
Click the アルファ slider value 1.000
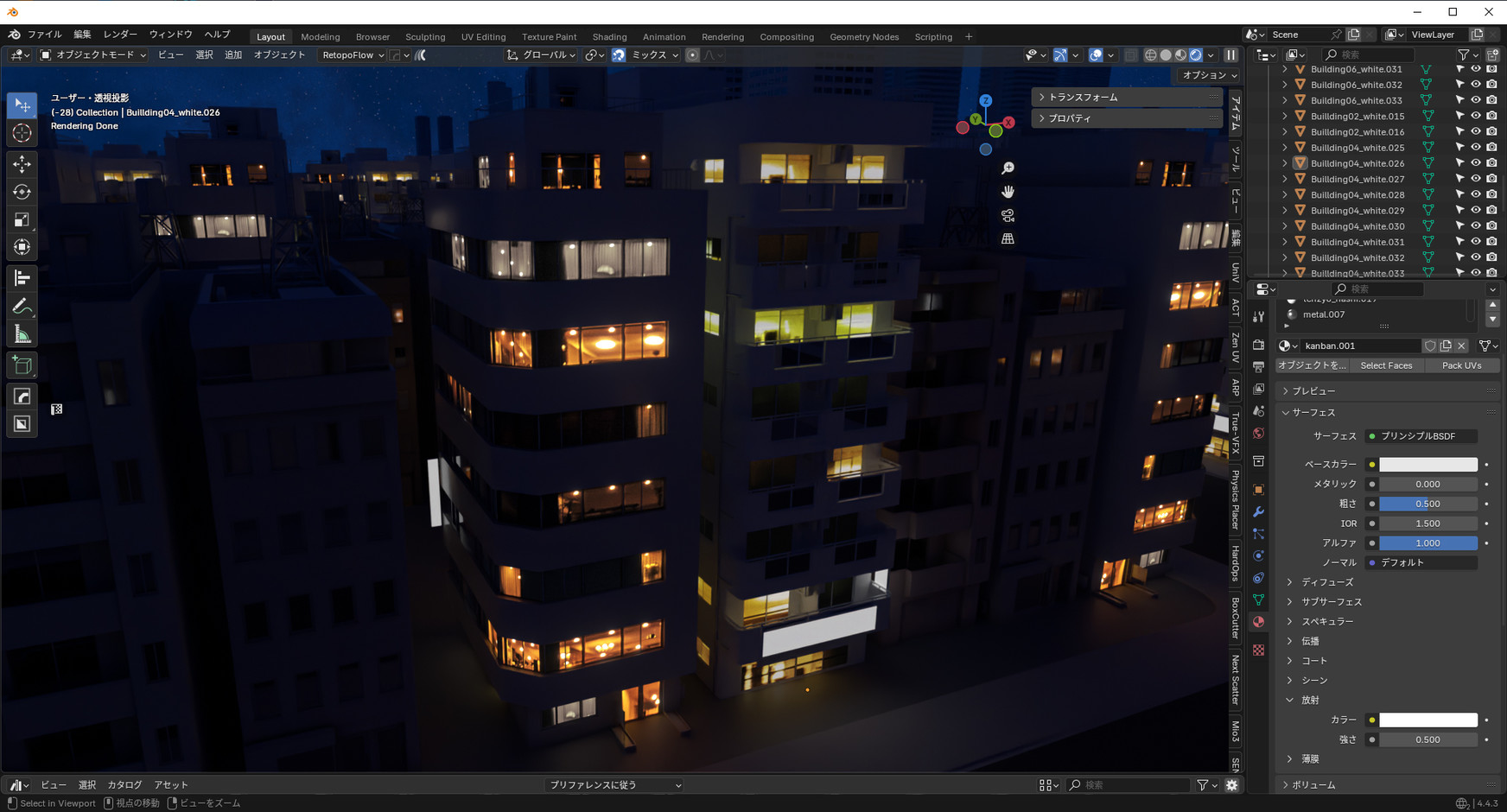tap(1428, 543)
